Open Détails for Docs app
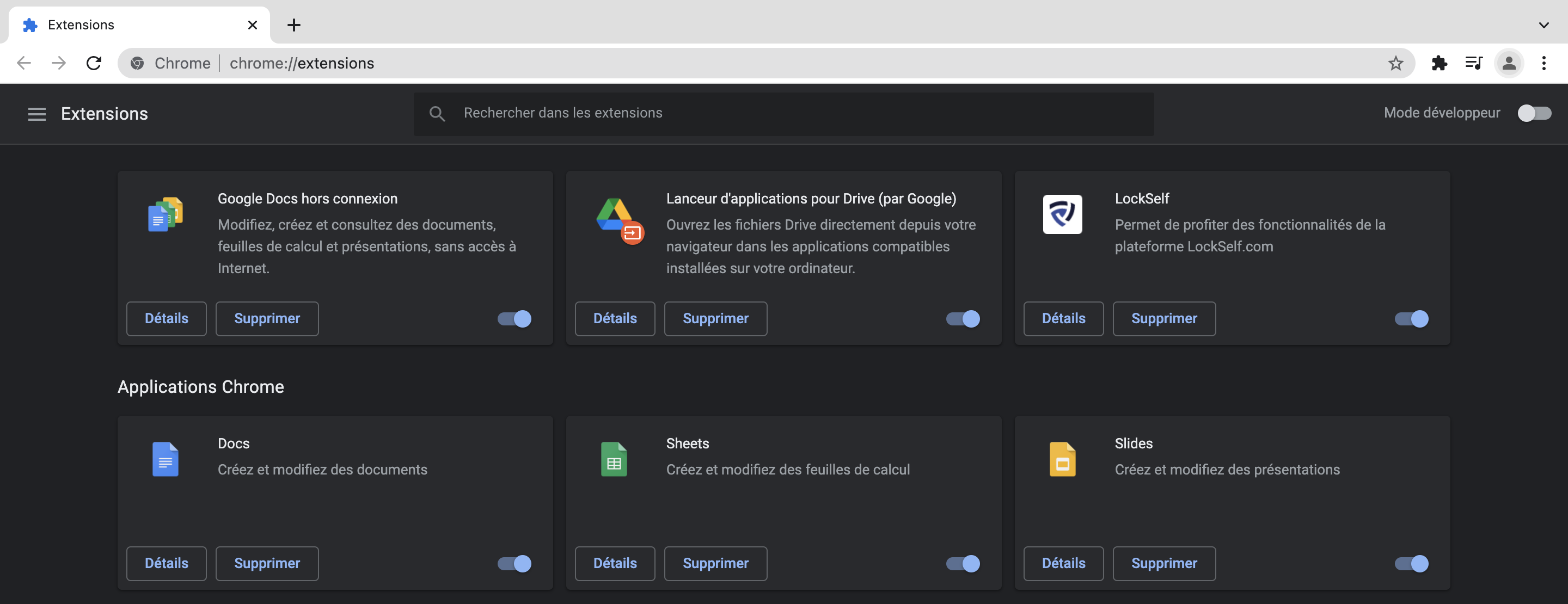The height and width of the screenshot is (604, 1568). click(x=166, y=564)
